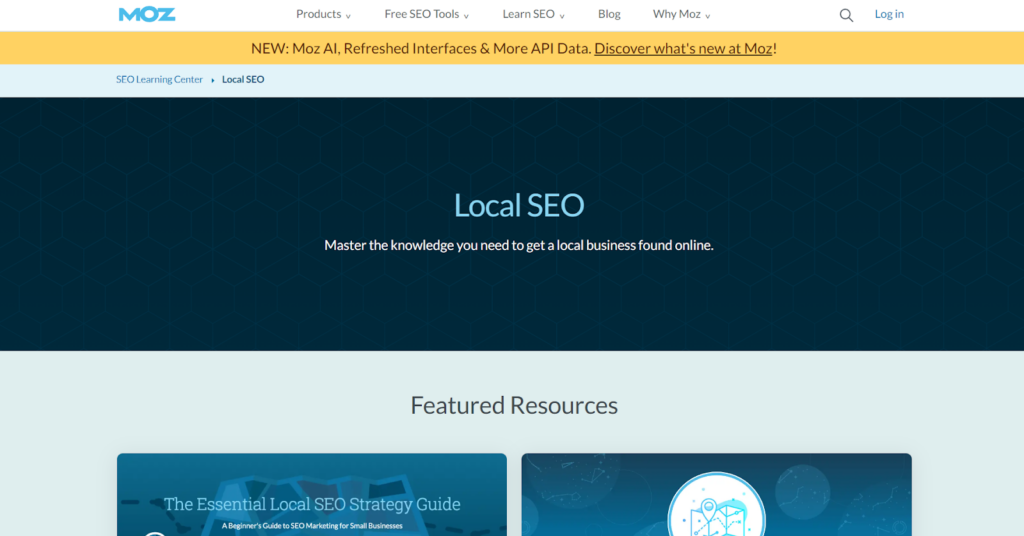Open the Essential Local SEO Strategy Guide card
Viewport: 1024px width, 536px height.
click(312, 495)
